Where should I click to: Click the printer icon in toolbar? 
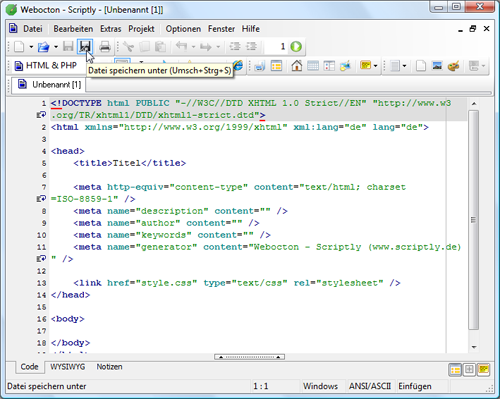105,47
